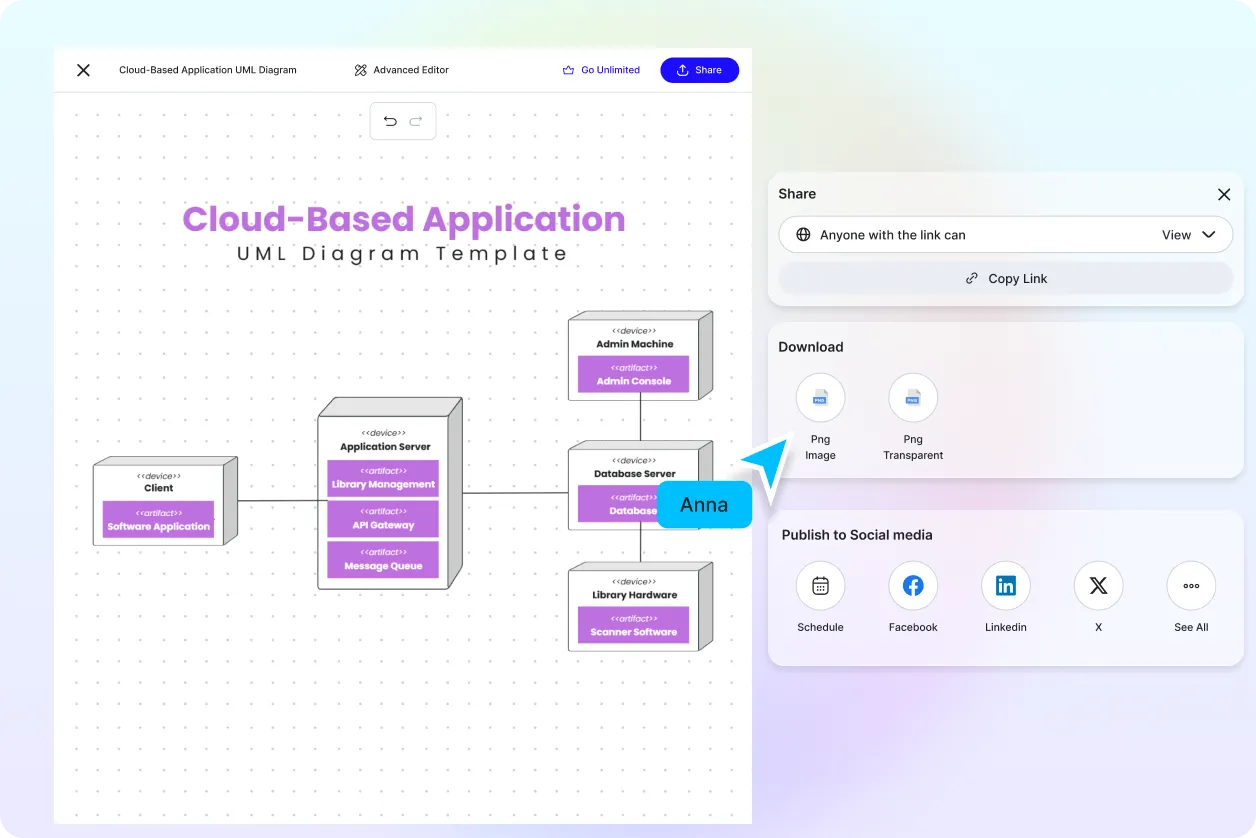Select the API Gateway artifact block

pos(383,519)
